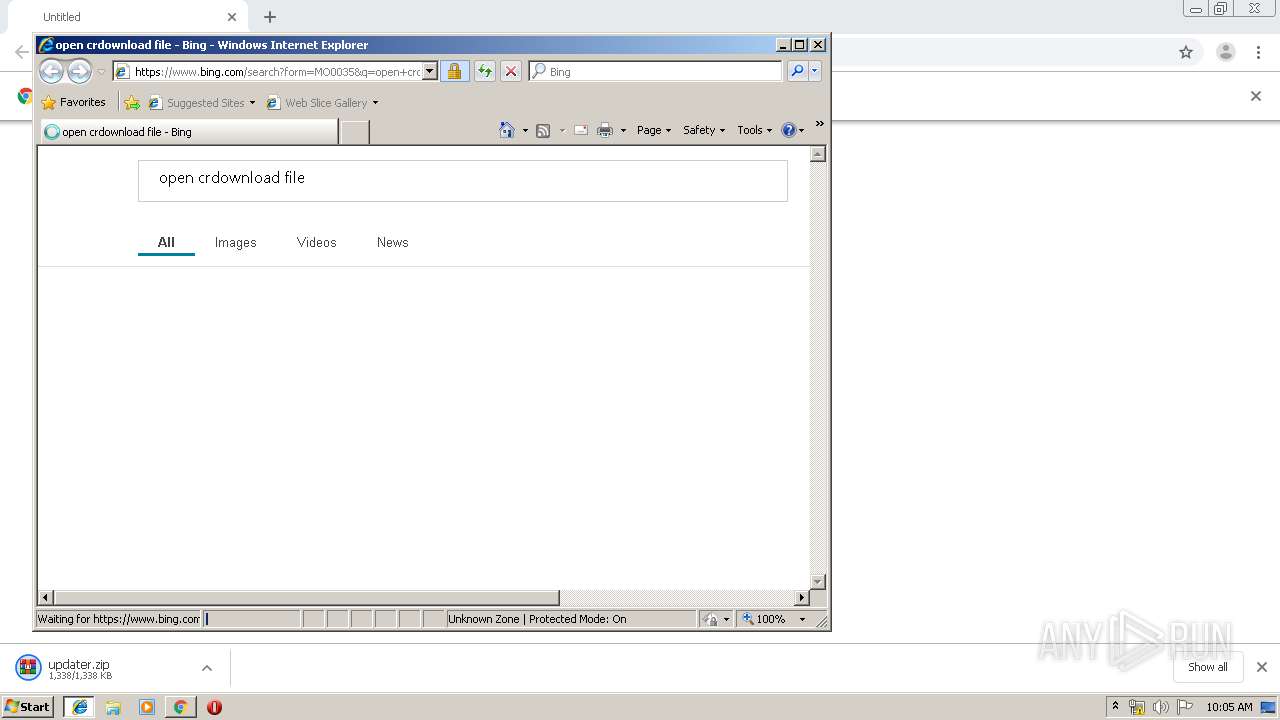Image resolution: width=1280 pixels, height=720 pixels.
Task: Open the Page menu
Action: coord(654,130)
